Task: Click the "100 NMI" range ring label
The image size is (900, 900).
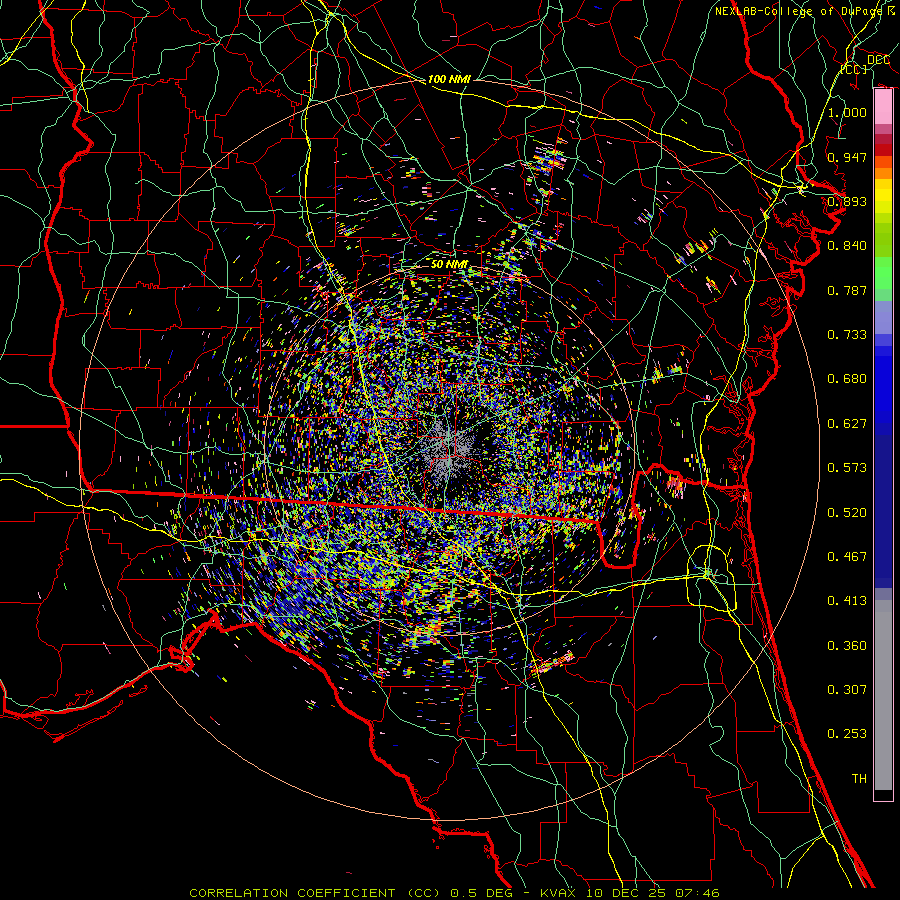Action: click(x=449, y=79)
